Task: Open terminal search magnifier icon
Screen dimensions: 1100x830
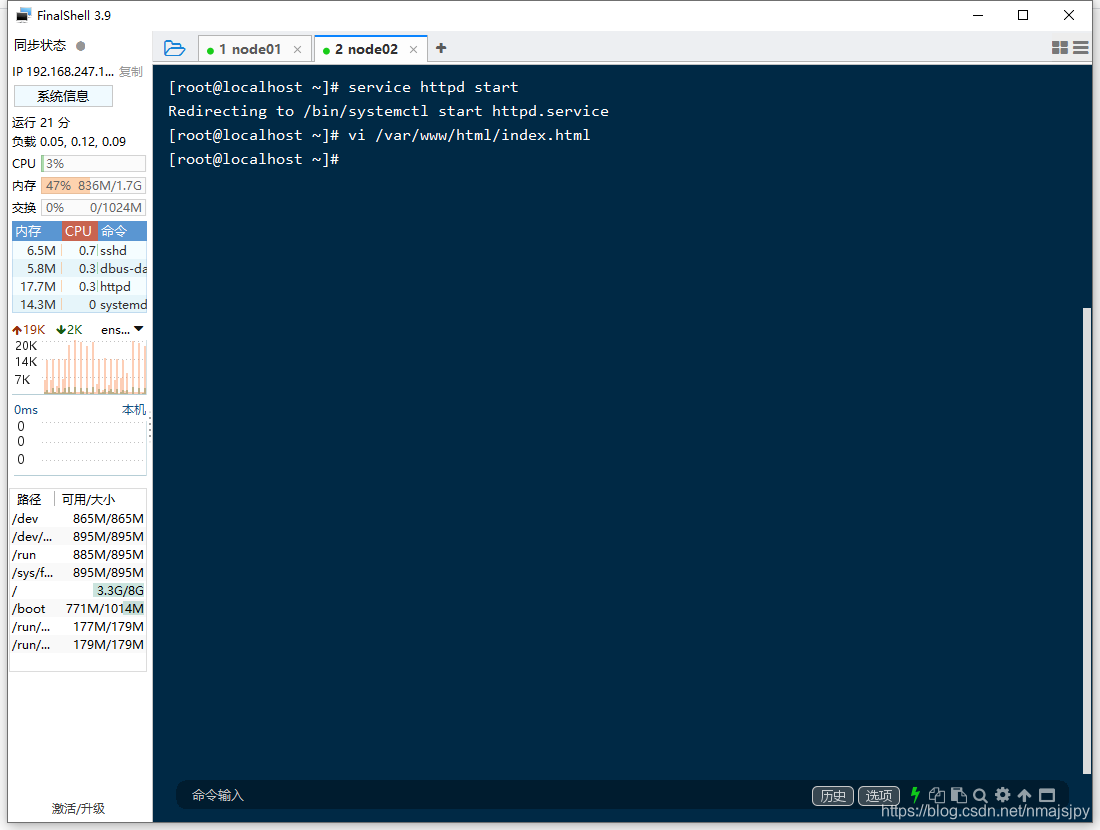Action: point(980,796)
